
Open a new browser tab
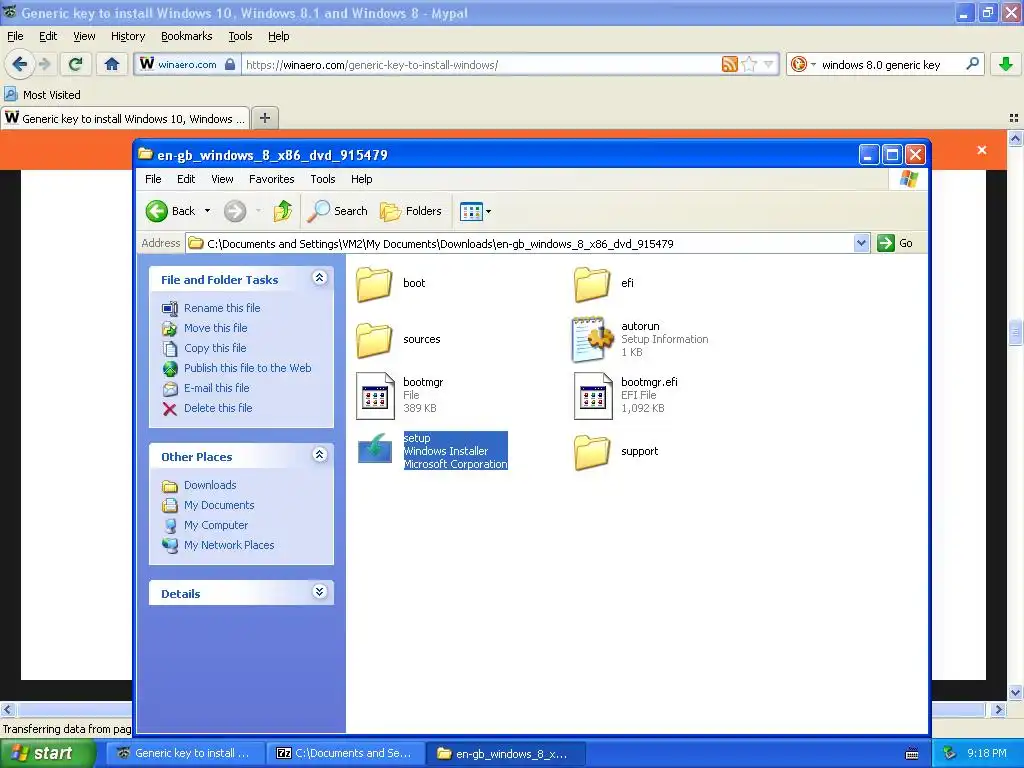(x=264, y=118)
